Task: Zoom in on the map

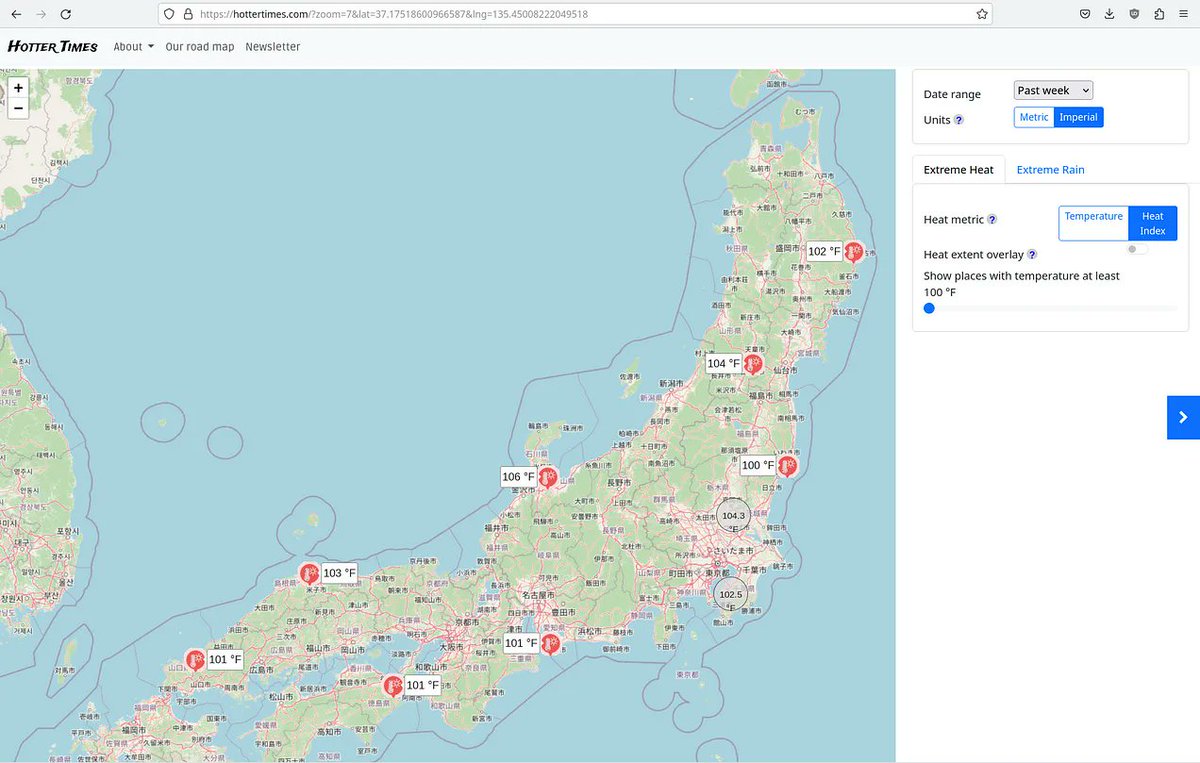Action: coord(18,87)
